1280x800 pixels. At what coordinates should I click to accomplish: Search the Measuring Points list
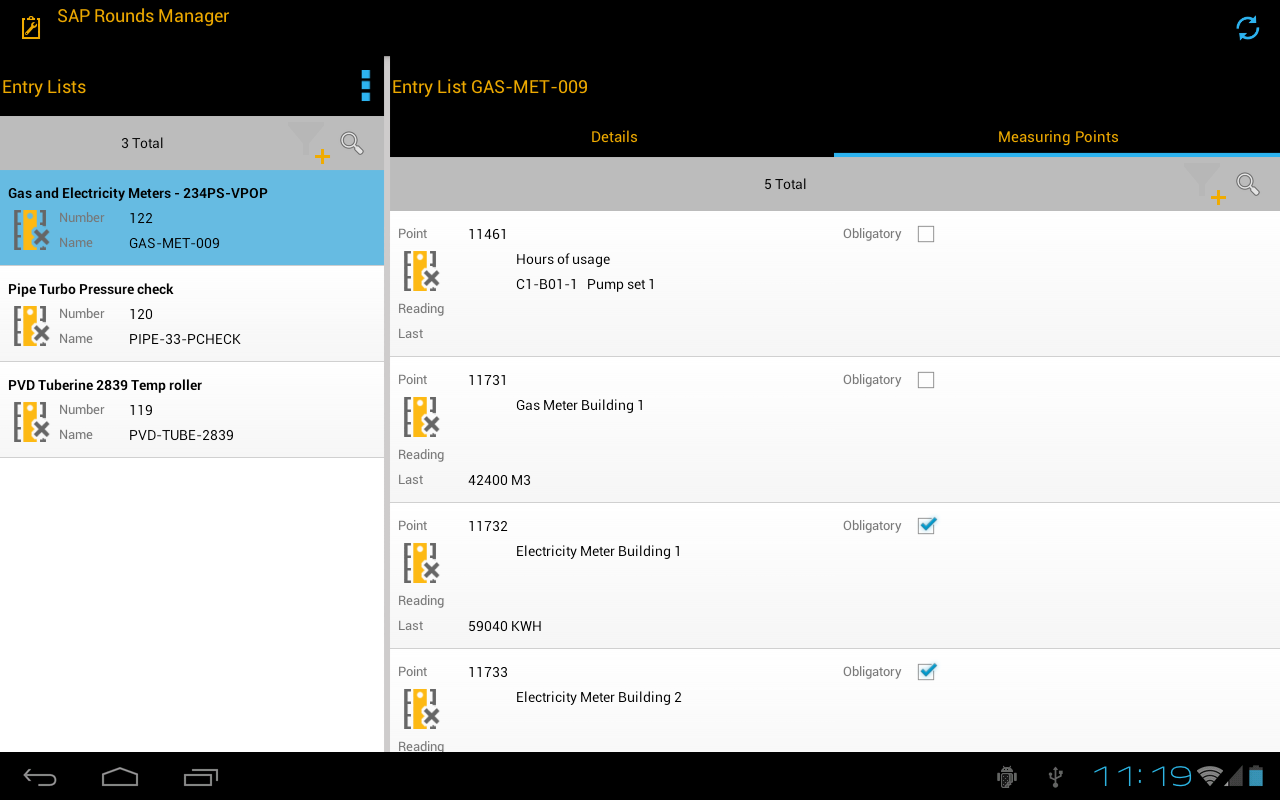(x=1247, y=184)
